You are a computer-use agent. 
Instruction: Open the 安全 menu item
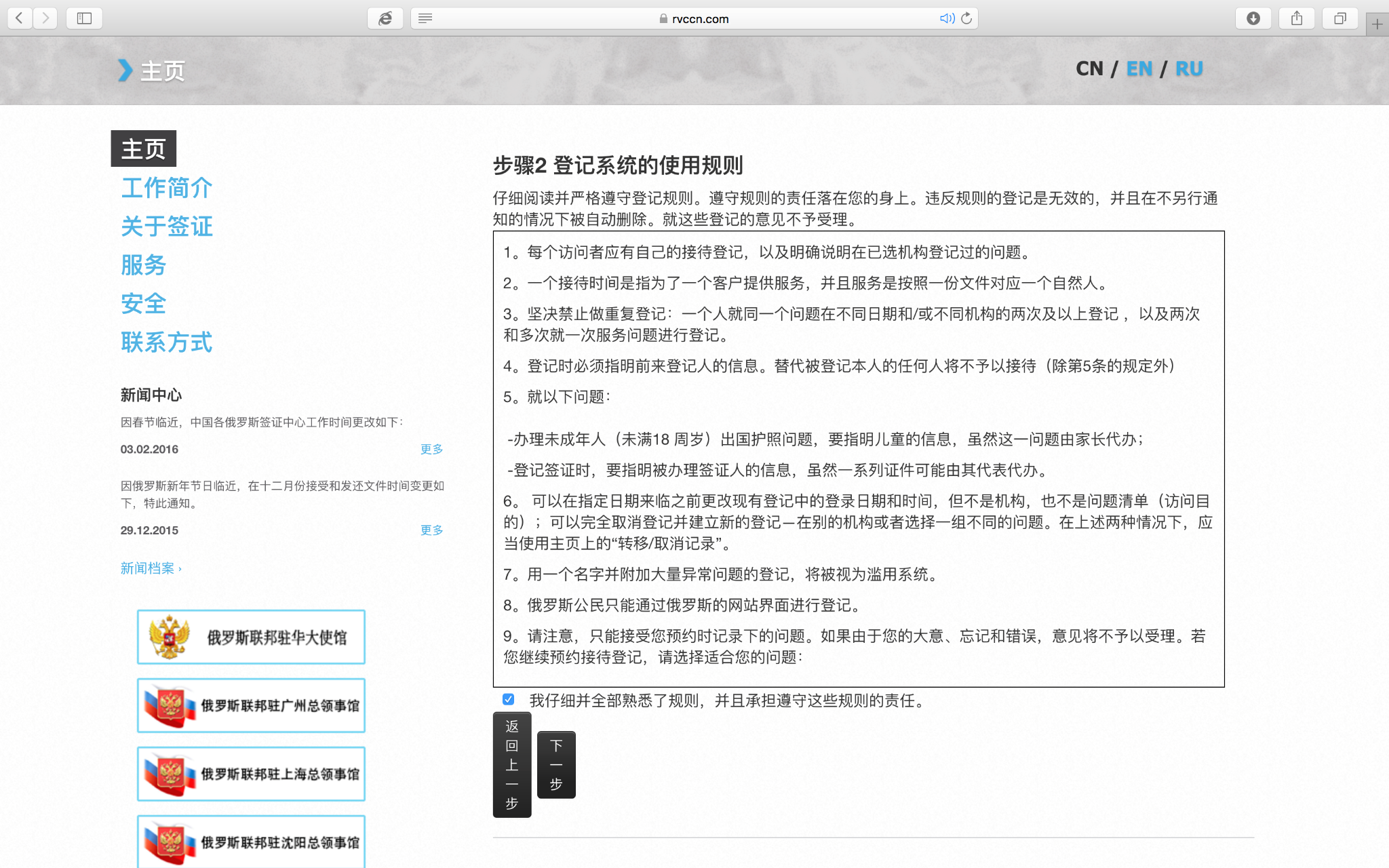pyautogui.click(x=144, y=304)
